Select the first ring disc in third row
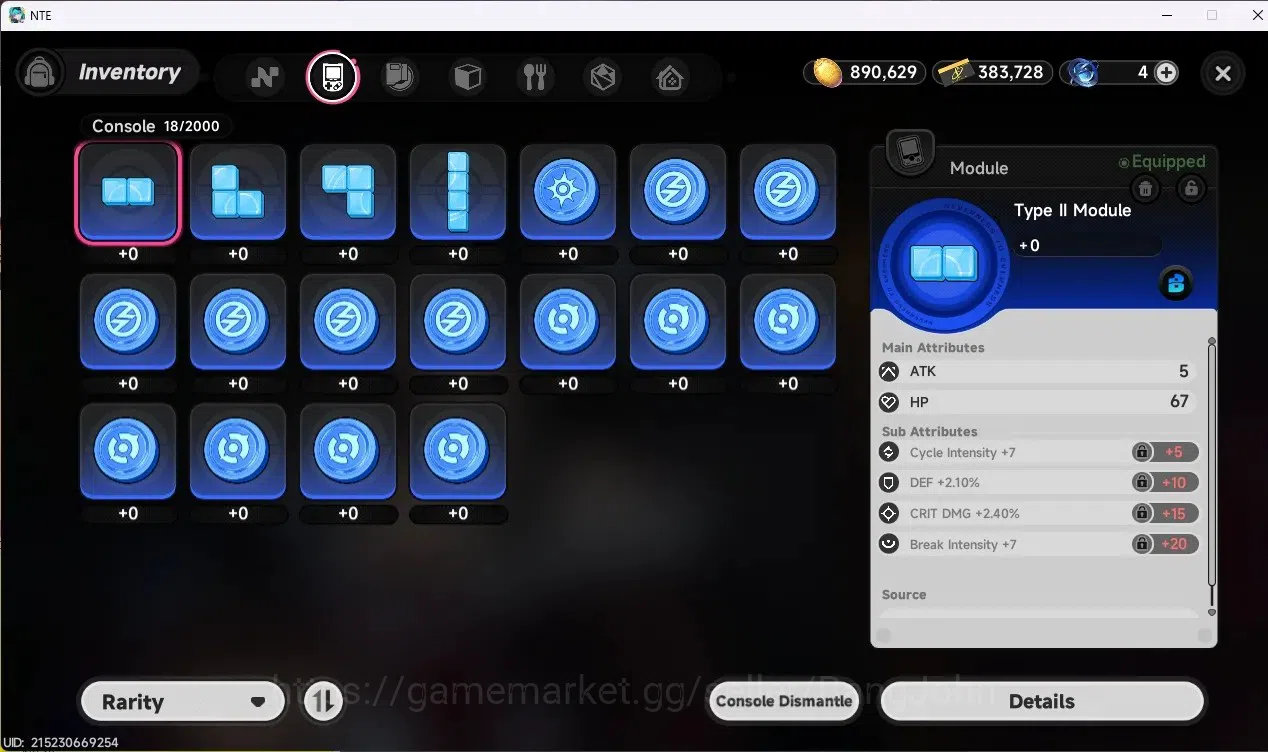 pyautogui.click(x=128, y=451)
